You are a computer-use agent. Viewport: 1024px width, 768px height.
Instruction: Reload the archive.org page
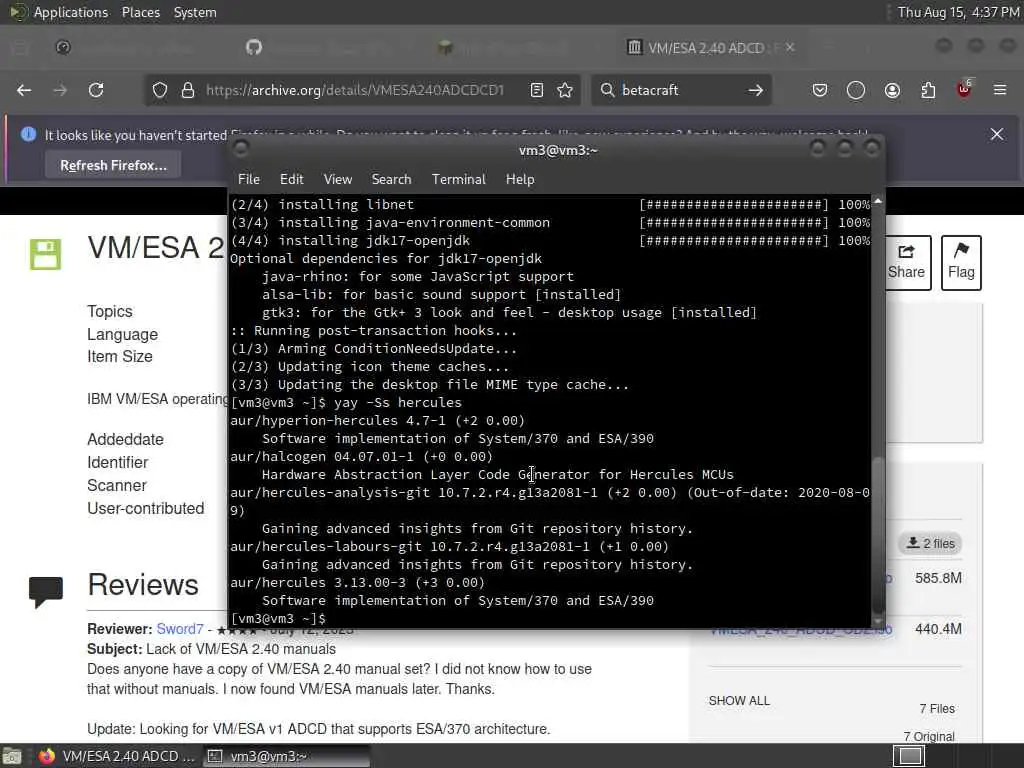[96, 90]
